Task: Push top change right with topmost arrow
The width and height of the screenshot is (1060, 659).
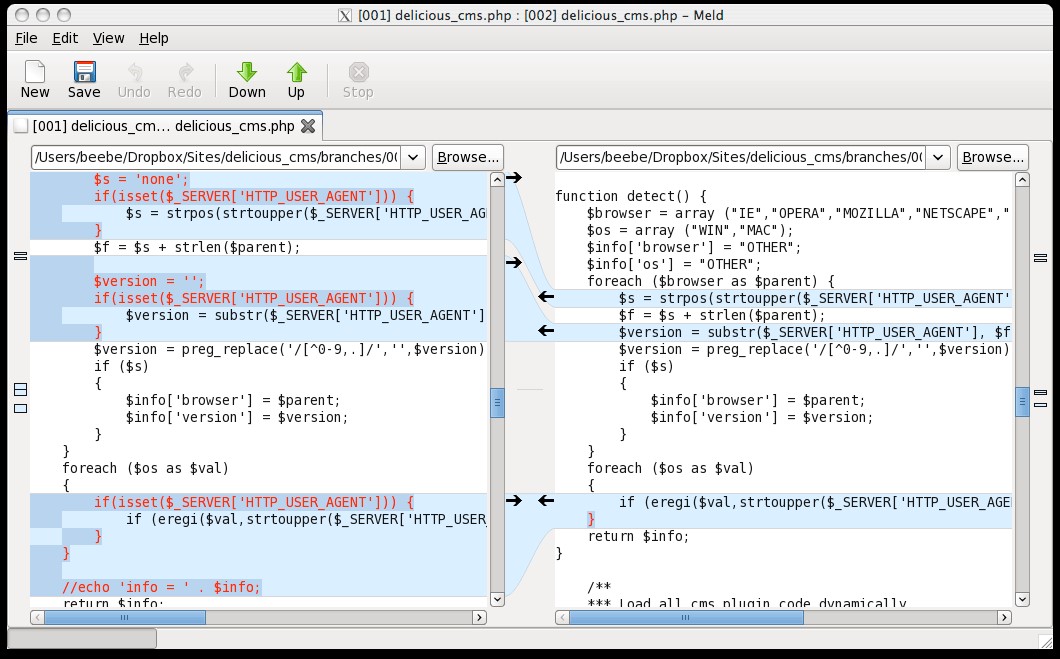Action: 514,178
